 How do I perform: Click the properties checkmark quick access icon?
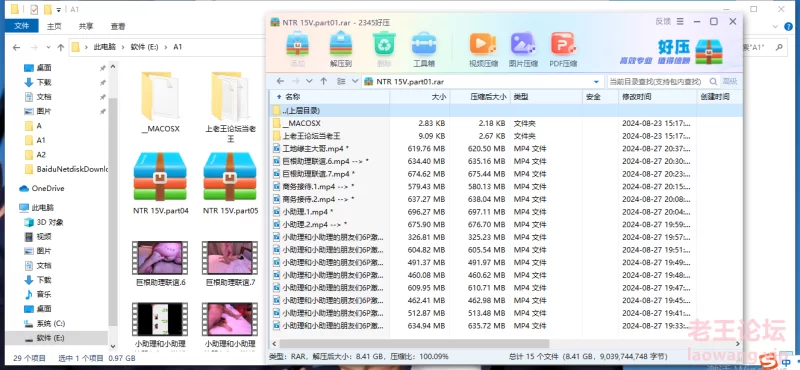click(34, 10)
